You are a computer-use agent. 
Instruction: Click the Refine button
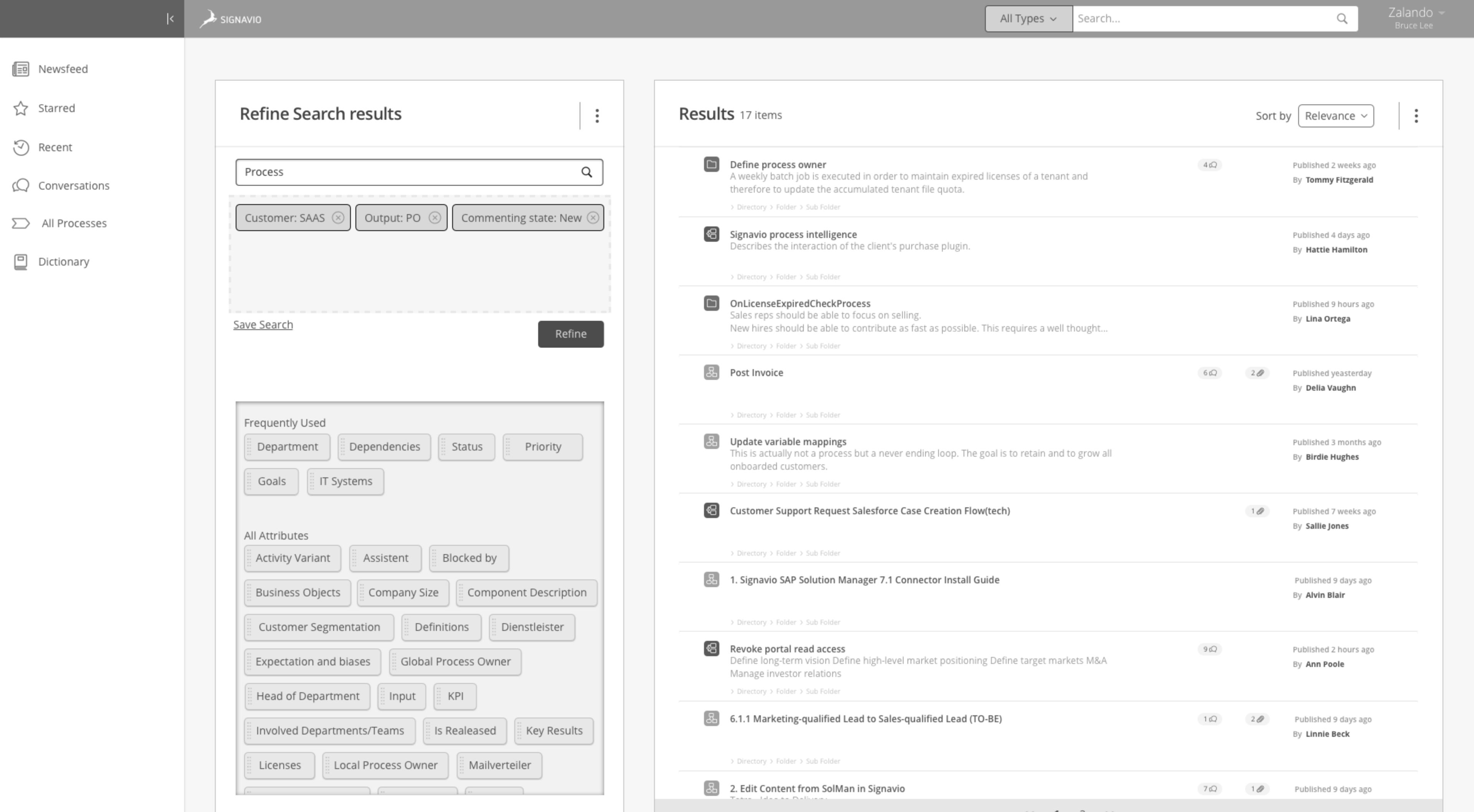pos(570,334)
